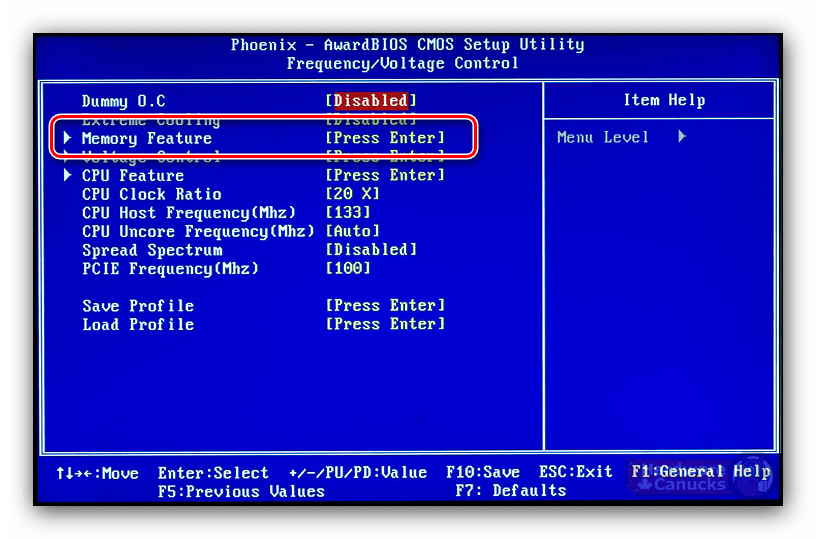Viewport: 816px width, 539px height.
Task: Change CPU Uncore Frequency [Auto] value
Action: coord(352,231)
